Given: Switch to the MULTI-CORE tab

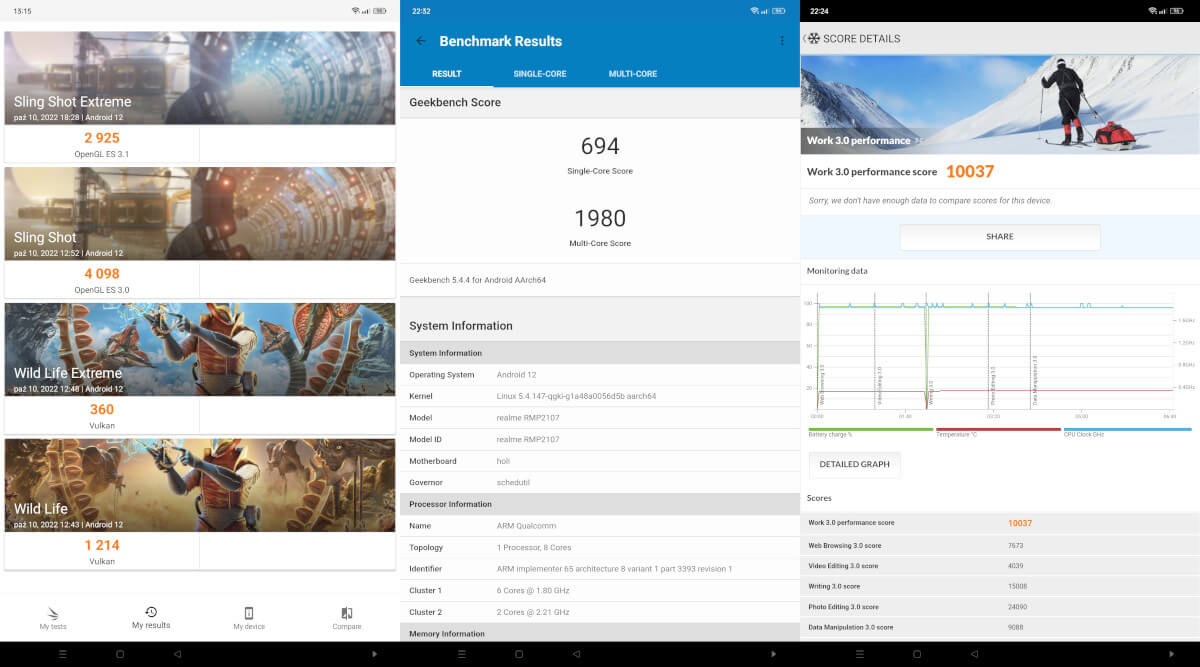Looking at the screenshot, I should (x=633, y=74).
